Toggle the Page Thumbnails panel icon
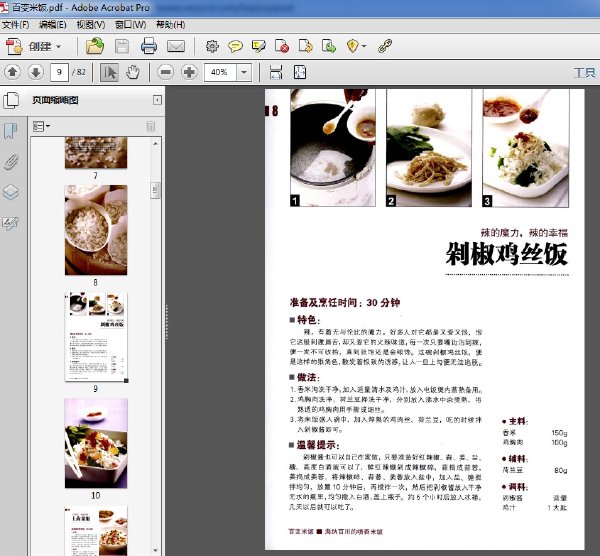This screenshot has width=600, height=556. click(x=11, y=100)
